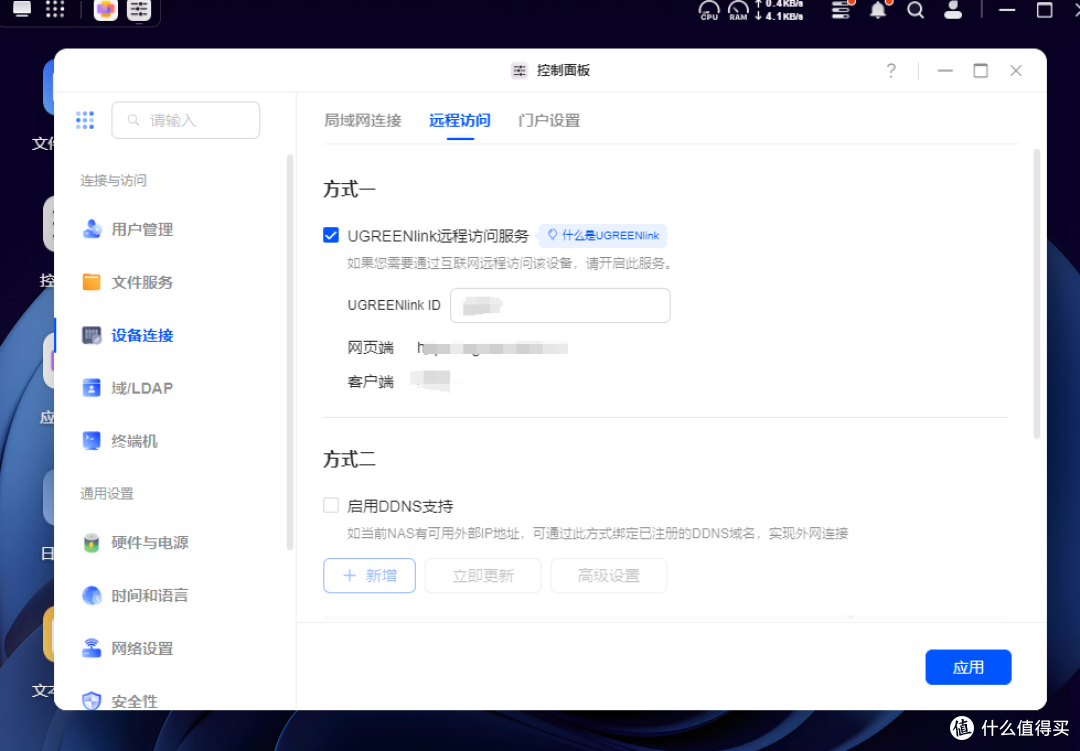Open the 什么是UGREENlink help link
Viewport: 1080px width, 751px height.
click(603, 236)
